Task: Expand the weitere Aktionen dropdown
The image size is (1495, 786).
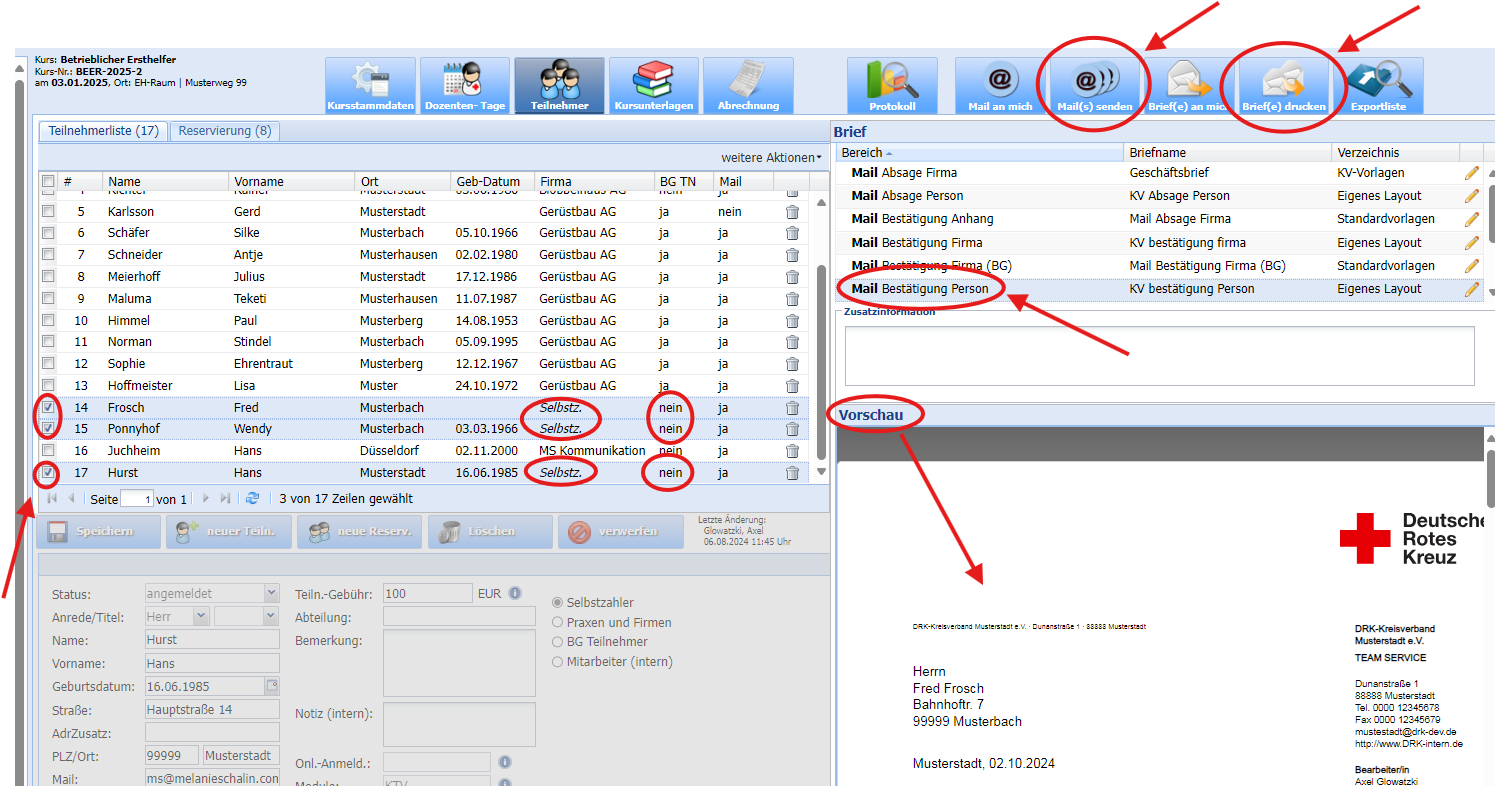Action: [x=771, y=158]
